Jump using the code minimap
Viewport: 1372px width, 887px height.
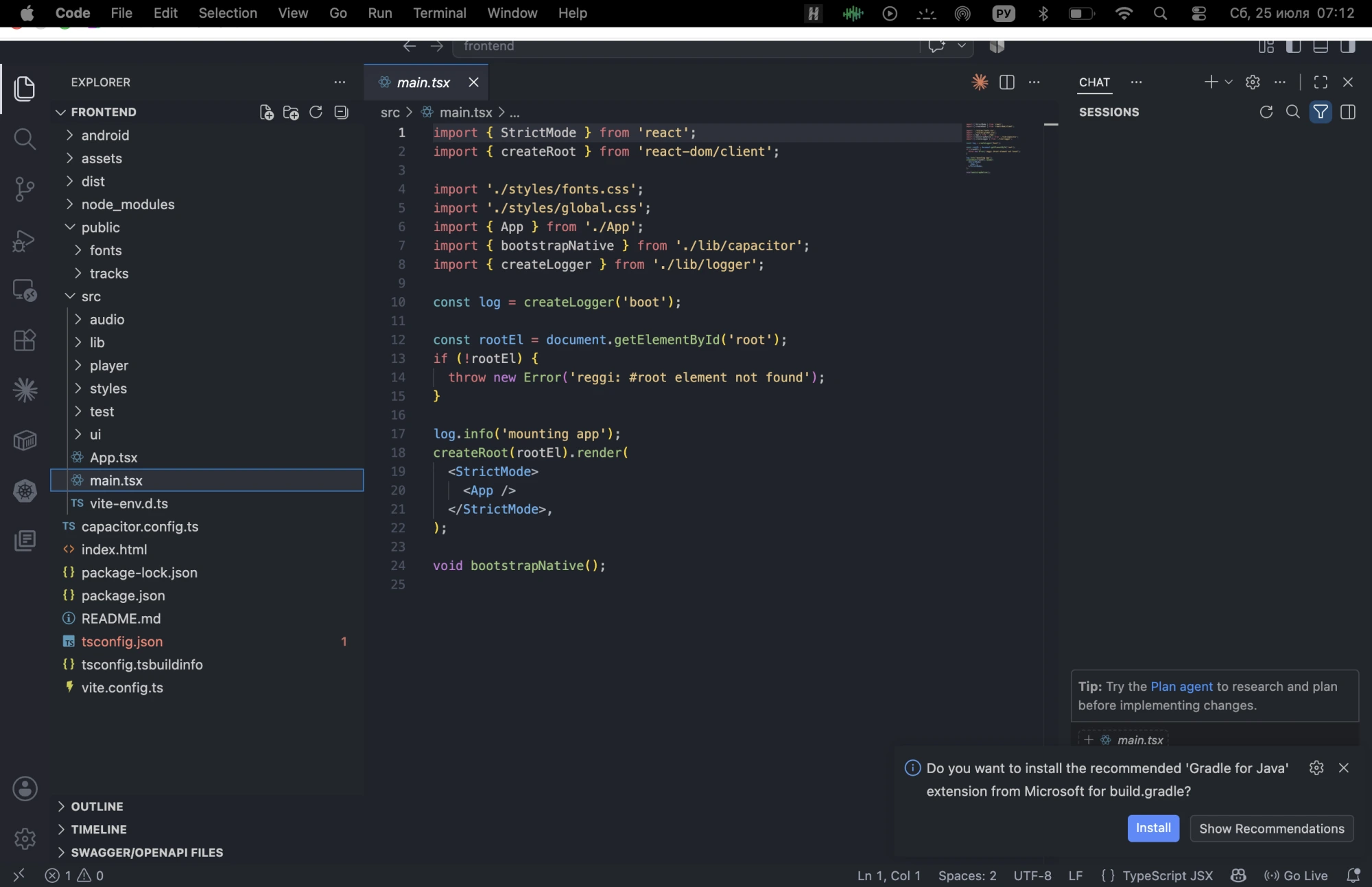[x=994, y=148]
